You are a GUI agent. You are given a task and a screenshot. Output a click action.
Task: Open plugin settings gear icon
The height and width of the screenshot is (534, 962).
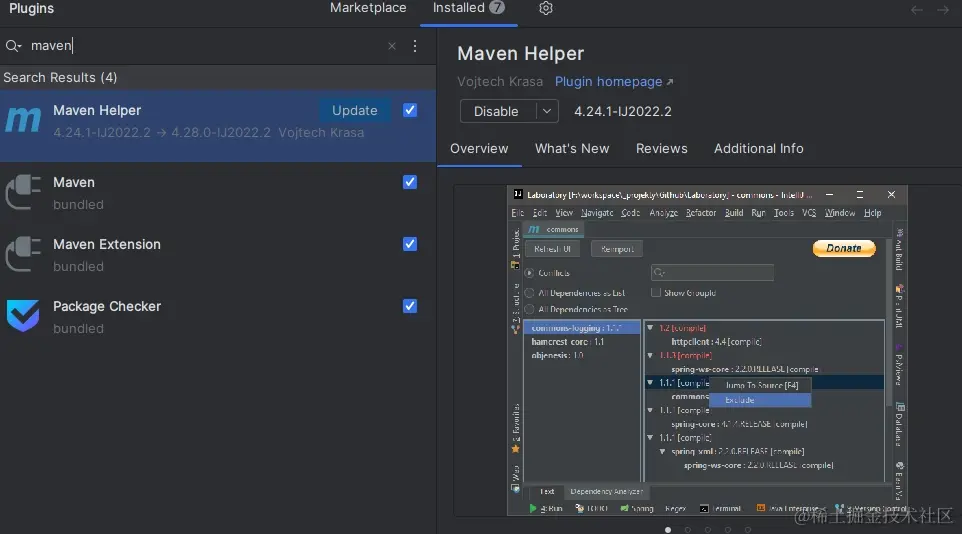point(545,8)
